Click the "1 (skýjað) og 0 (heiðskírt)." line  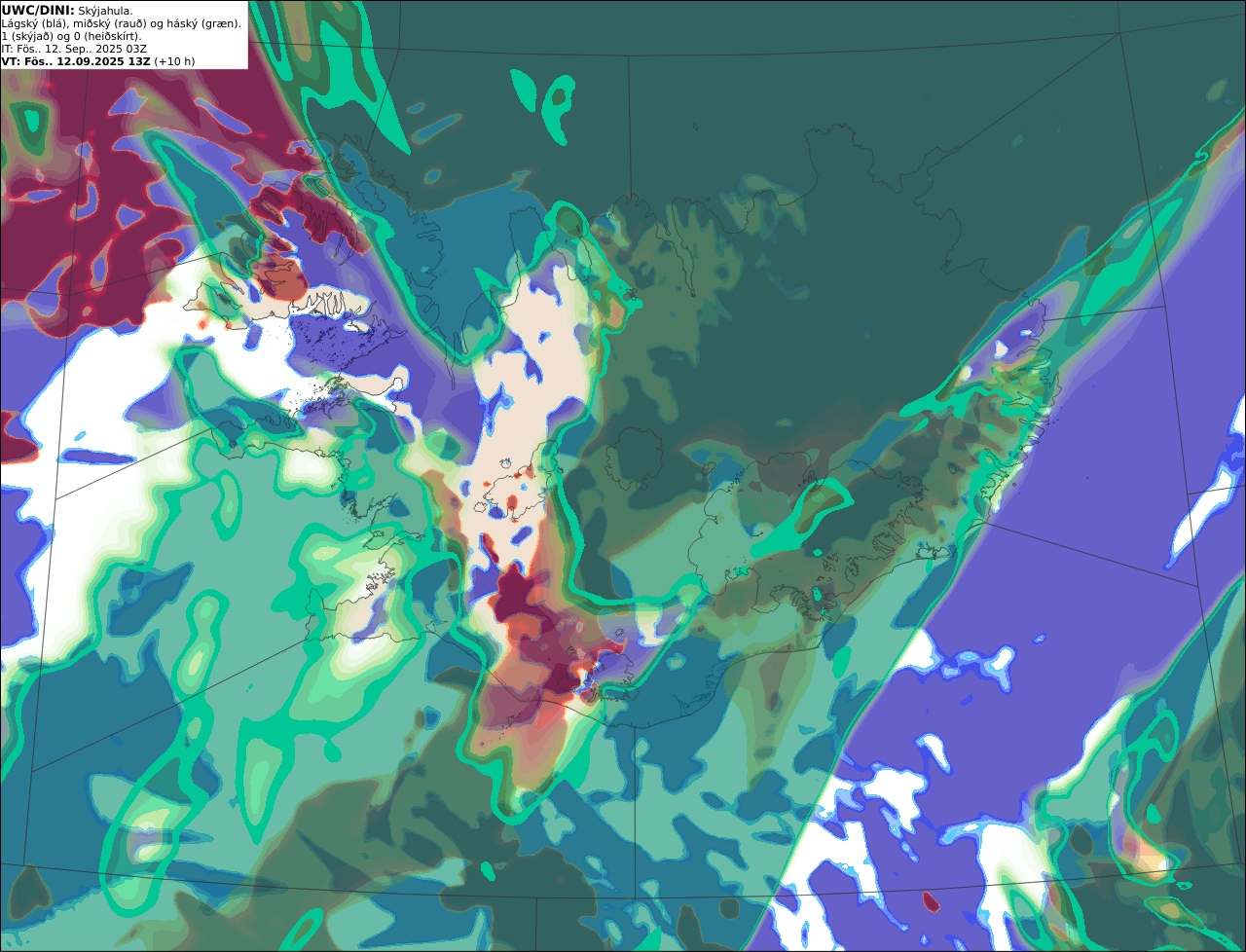(x=71, y=36)
